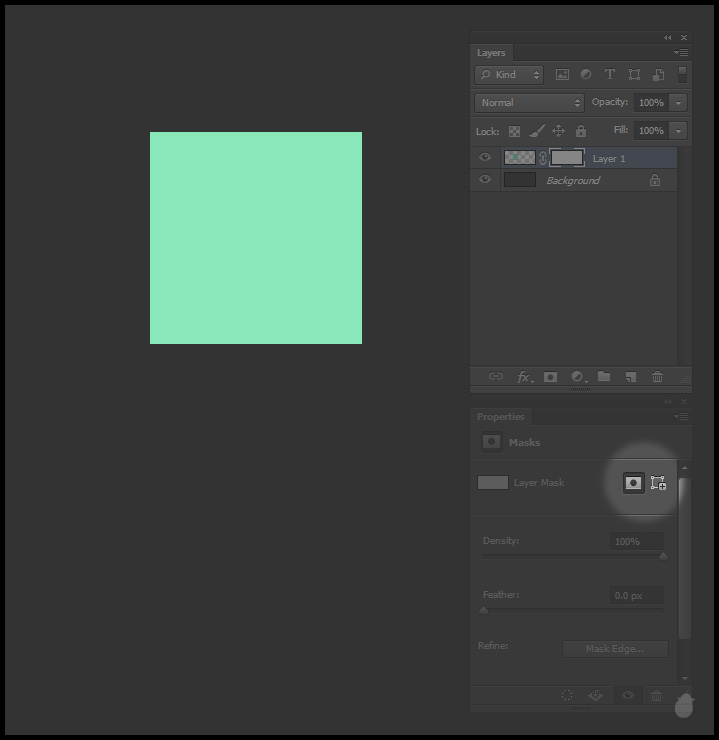
Task: Click the Mask Edge... button
Action: point(614,649)
